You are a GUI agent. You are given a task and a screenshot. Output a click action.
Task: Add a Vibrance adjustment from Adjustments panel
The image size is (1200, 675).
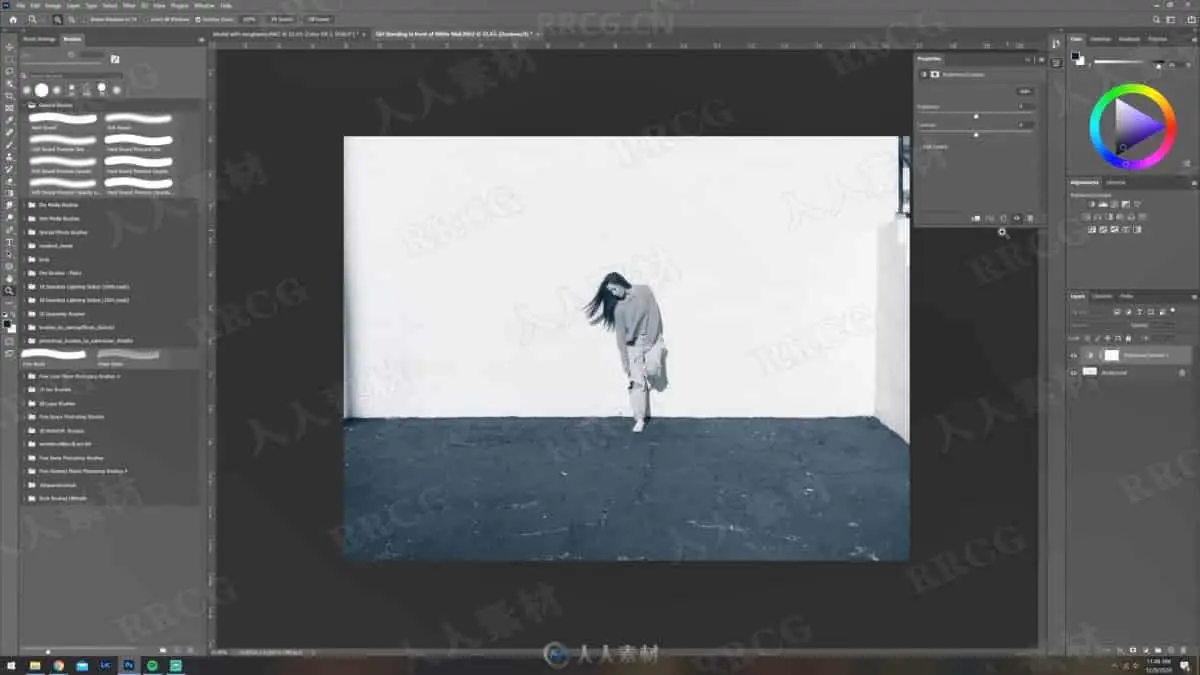(1137, 204)
